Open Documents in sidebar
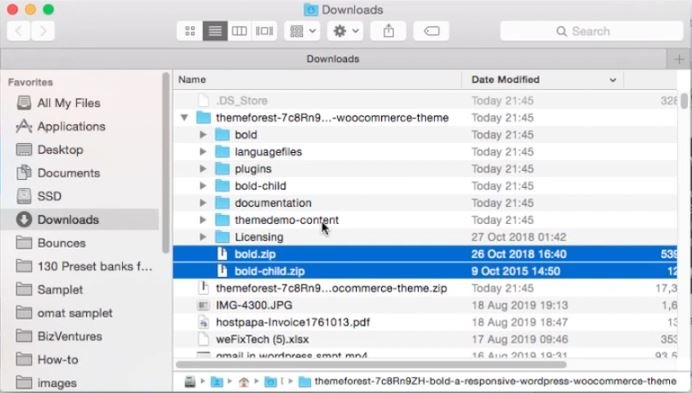The height and width of the screenshot is (393, 692). 68,173
